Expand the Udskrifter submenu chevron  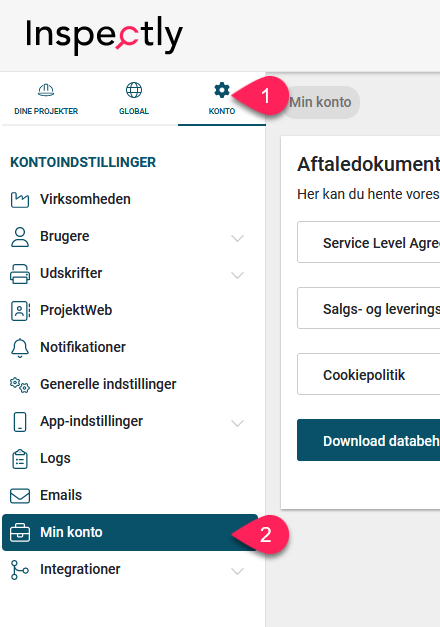point(237,275)
